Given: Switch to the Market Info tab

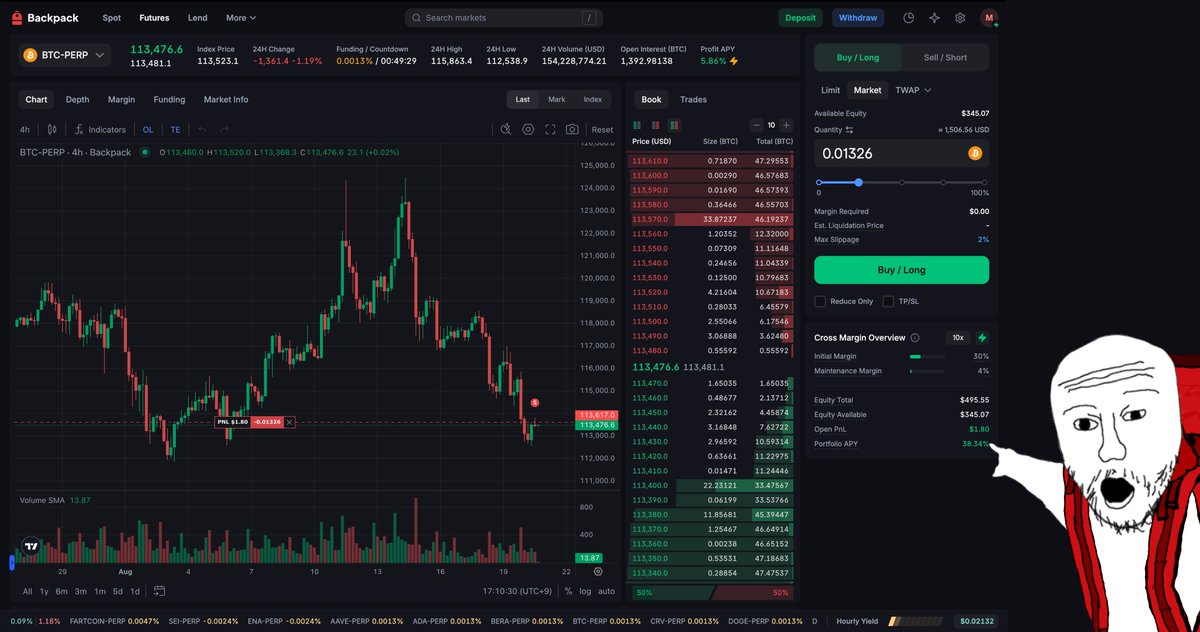Looking at the screenshot, I should pos(226,99).
